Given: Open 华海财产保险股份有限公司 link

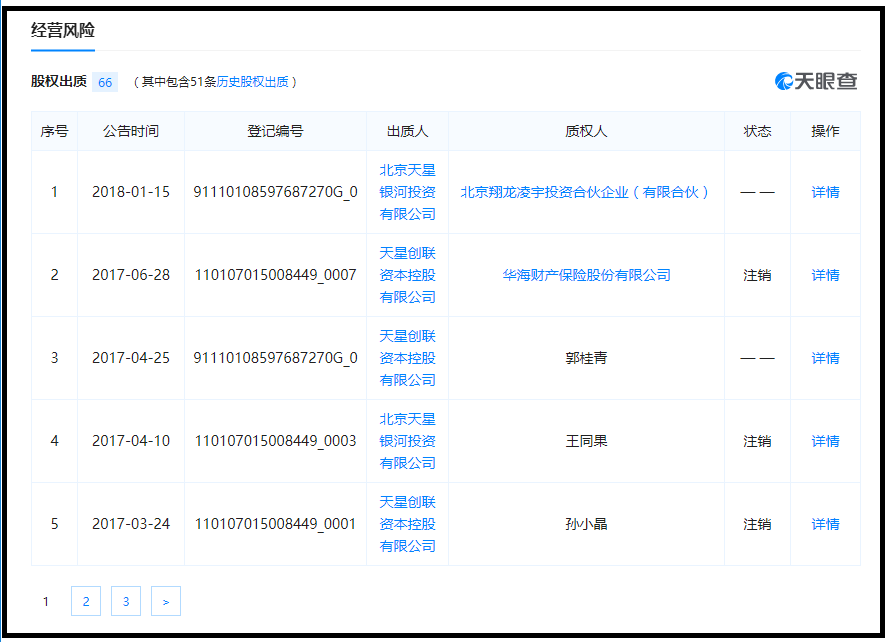Looking at the screenshot, I should click(586, 275).
